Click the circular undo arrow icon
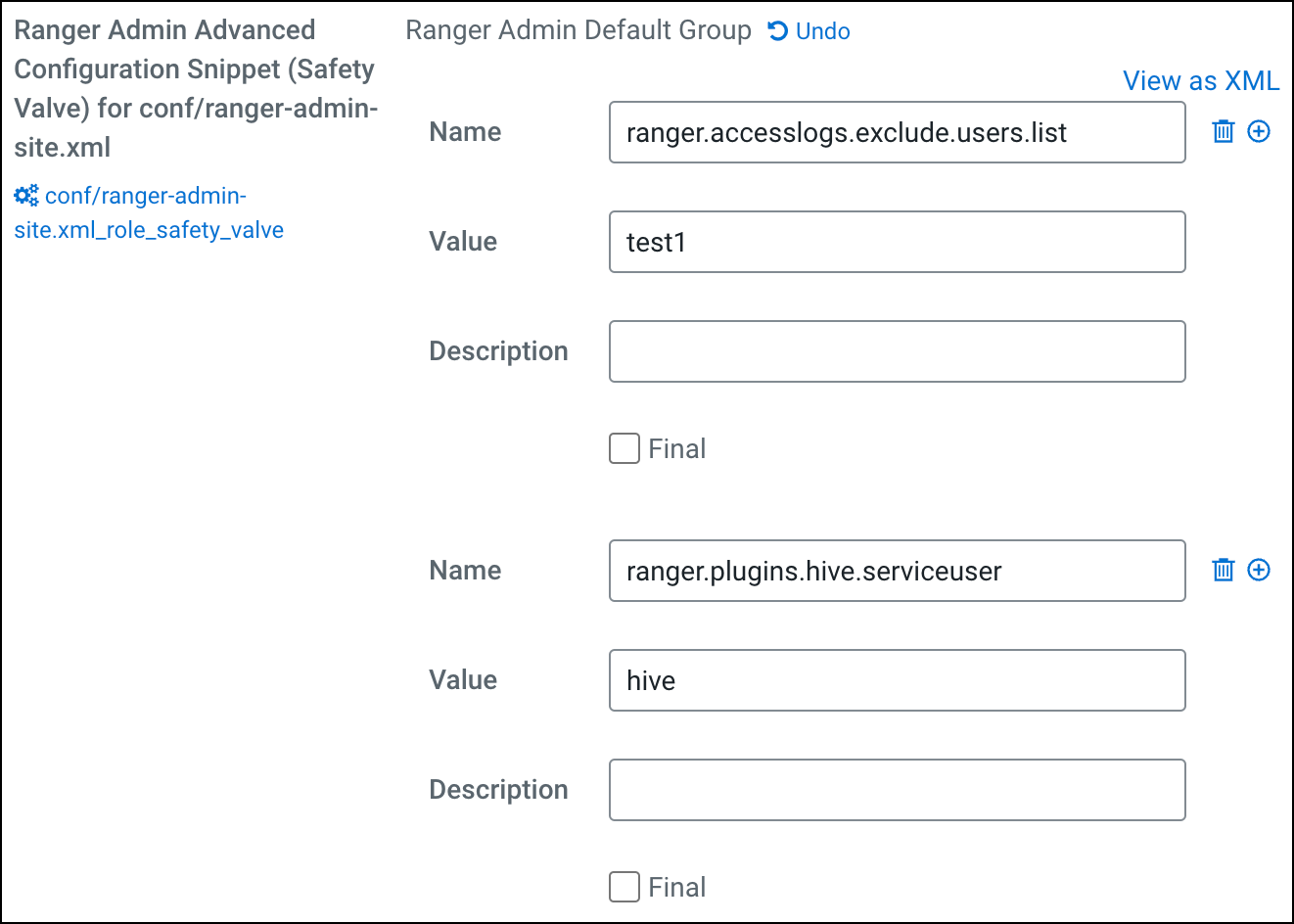The image size is (1294, 924). pyautogui.click(x=776, y=30)
